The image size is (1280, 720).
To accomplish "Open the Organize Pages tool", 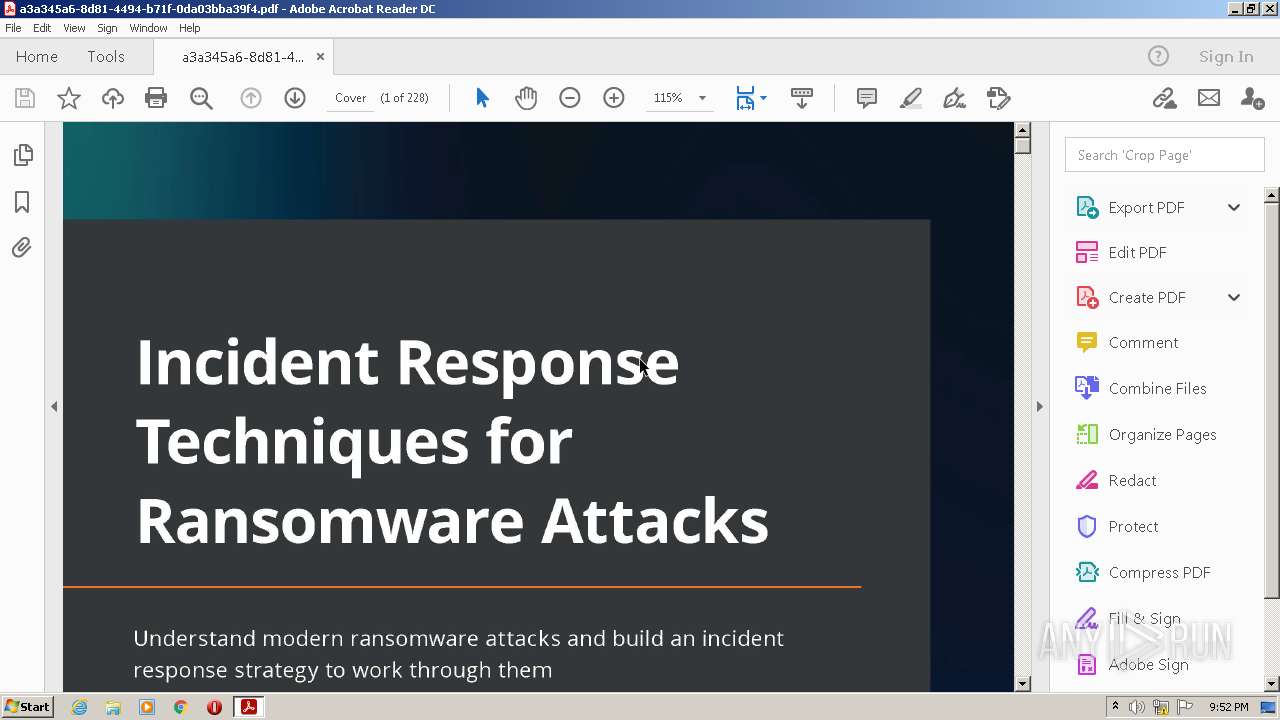I will 1162,435.
